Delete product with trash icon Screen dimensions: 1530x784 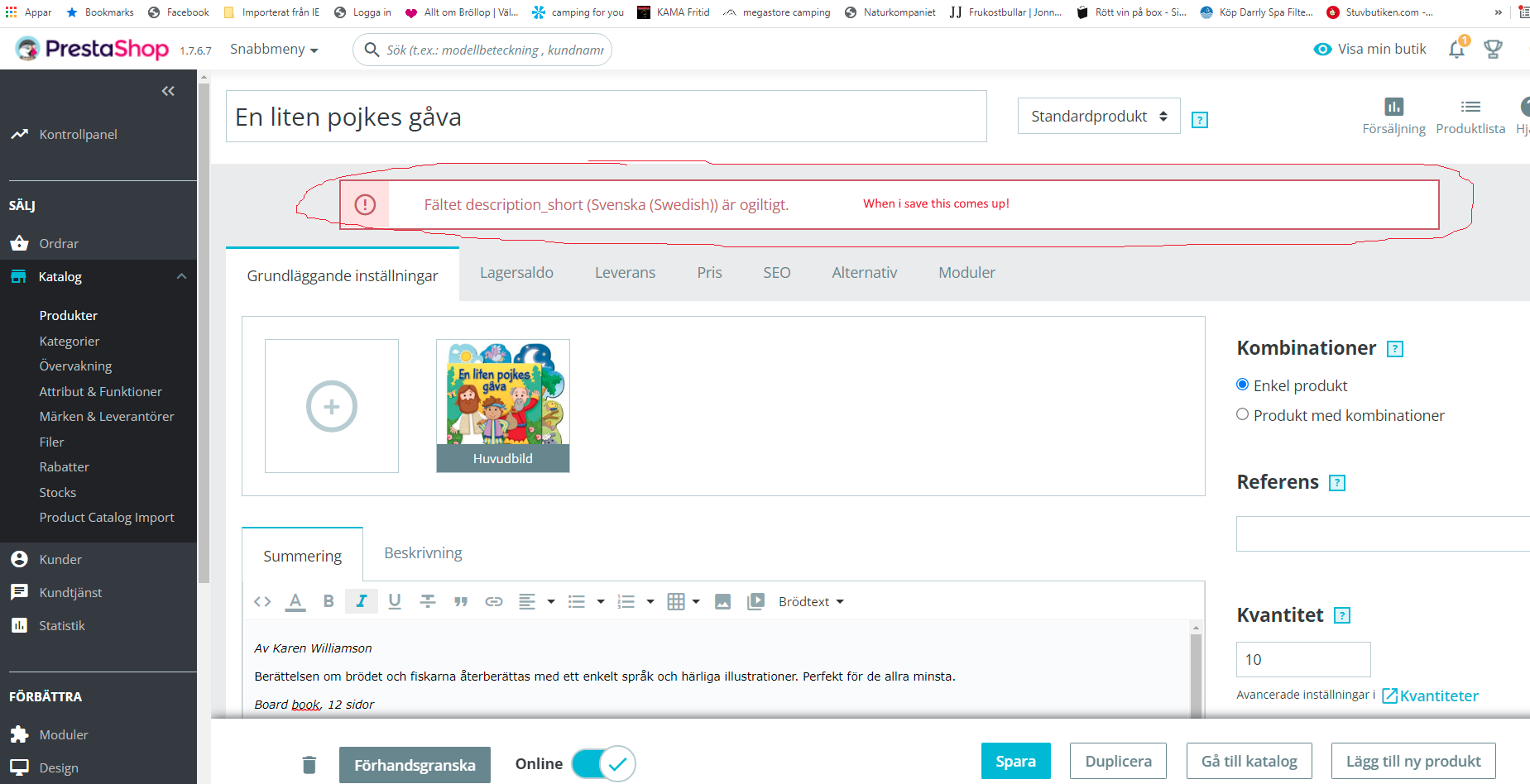[x=309, y=765]
